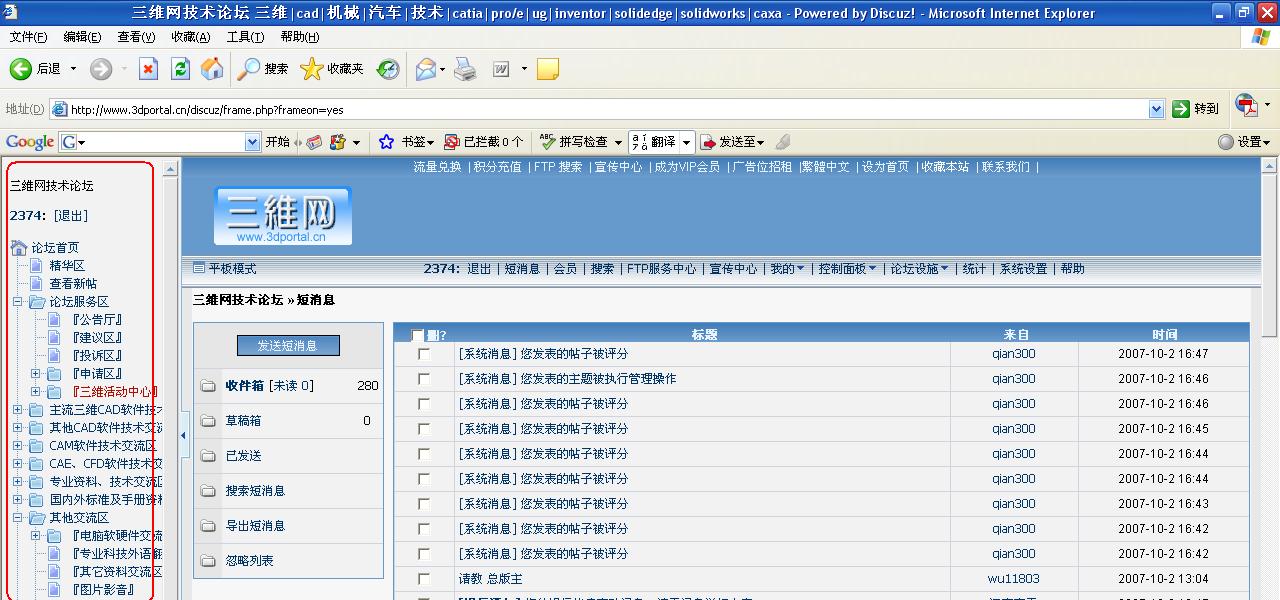Stop loading with the red X icon
This screenshot has width=1280, height=600.
(x=148, y=69)
